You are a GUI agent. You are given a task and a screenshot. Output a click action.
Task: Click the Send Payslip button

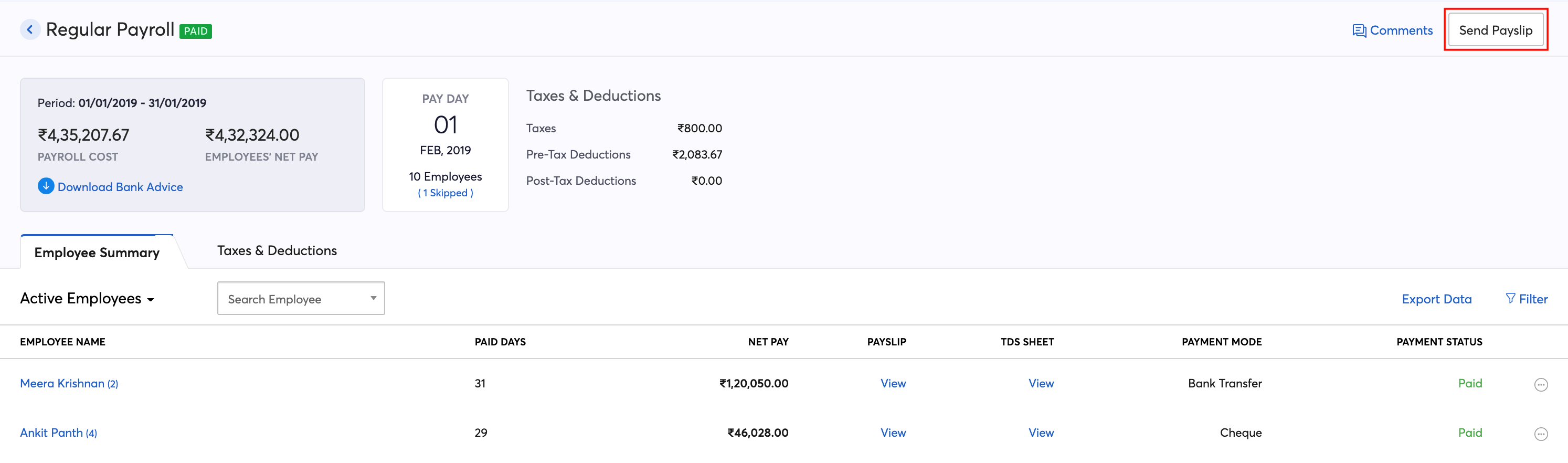coord(1495,30)
